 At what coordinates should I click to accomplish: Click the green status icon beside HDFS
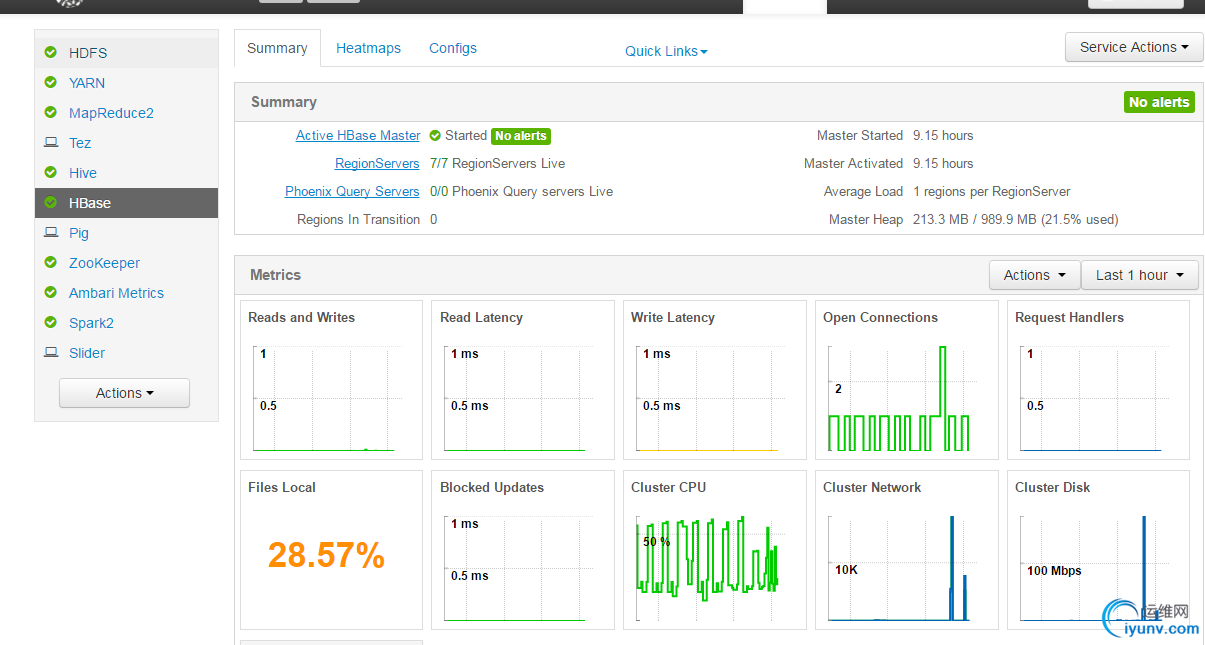(51, 53)
